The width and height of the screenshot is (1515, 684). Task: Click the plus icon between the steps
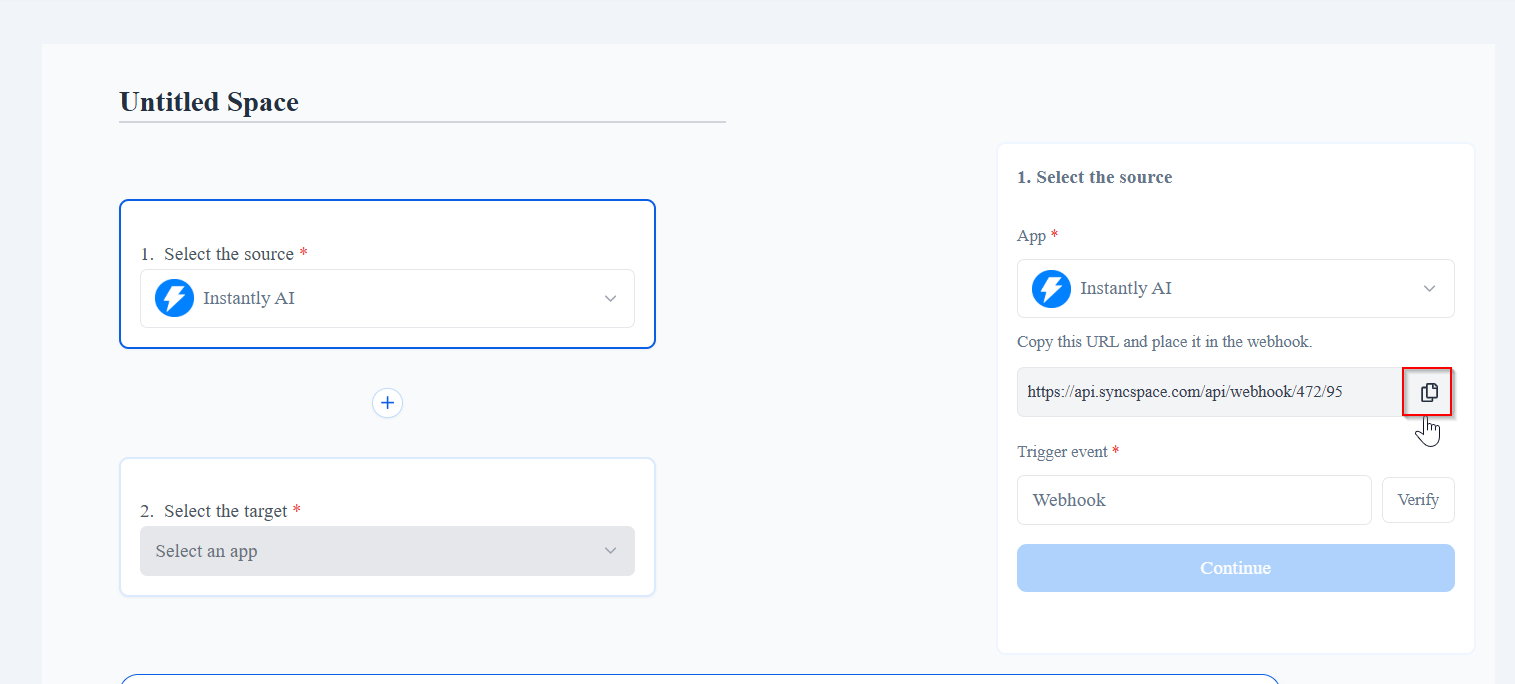(x=387, y=403)
